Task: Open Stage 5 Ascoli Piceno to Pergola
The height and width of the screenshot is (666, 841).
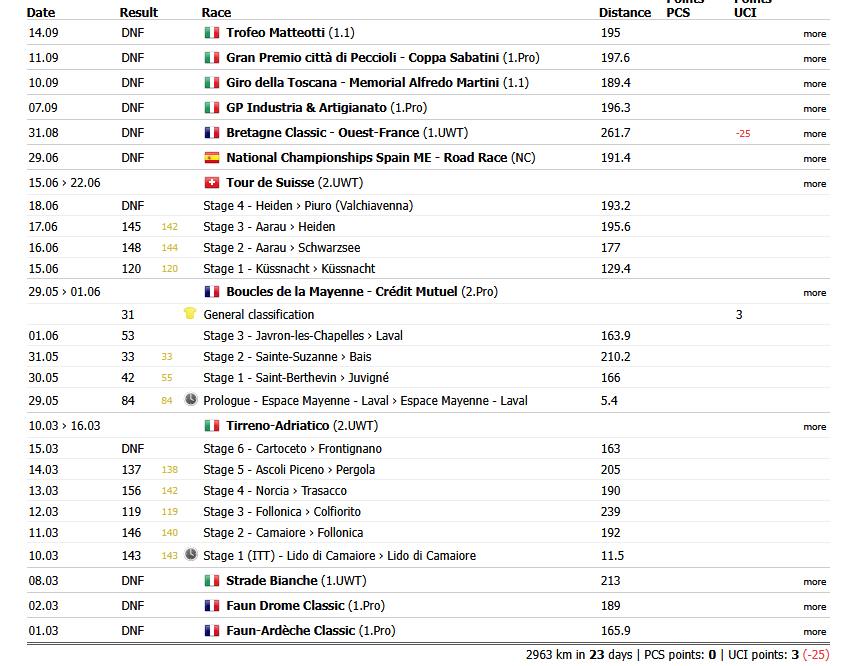Action: pos(289,470)
